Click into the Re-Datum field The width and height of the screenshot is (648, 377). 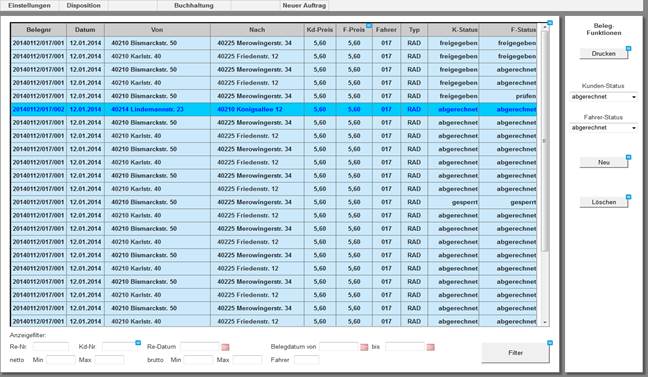tap(200, 347)
